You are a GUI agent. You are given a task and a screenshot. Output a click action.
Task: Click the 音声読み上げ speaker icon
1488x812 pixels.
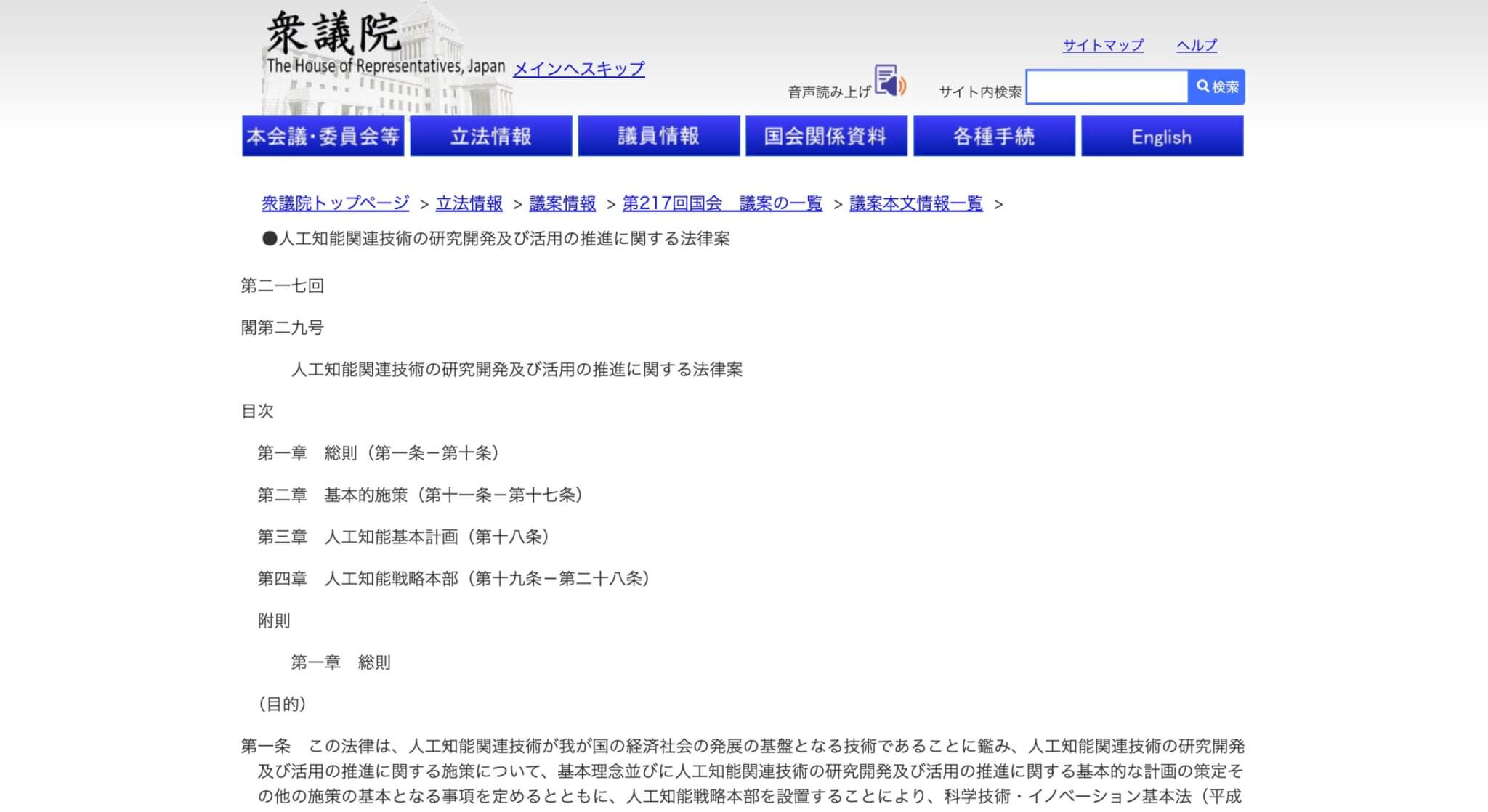coord(889,81)
